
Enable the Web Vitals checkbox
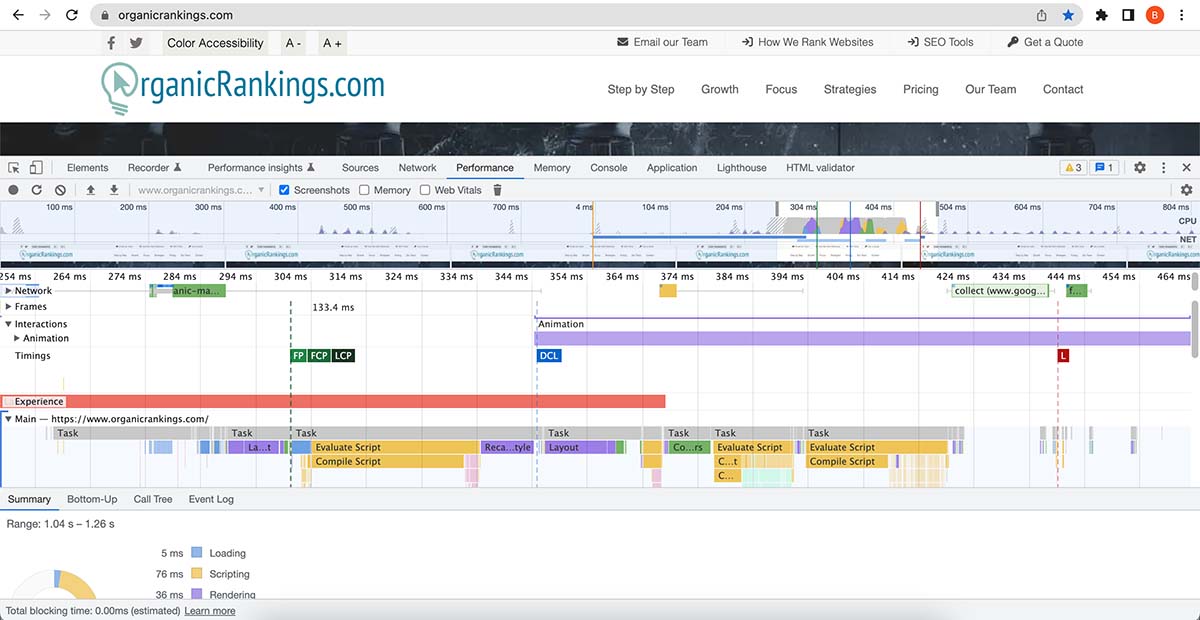(427, 189)
